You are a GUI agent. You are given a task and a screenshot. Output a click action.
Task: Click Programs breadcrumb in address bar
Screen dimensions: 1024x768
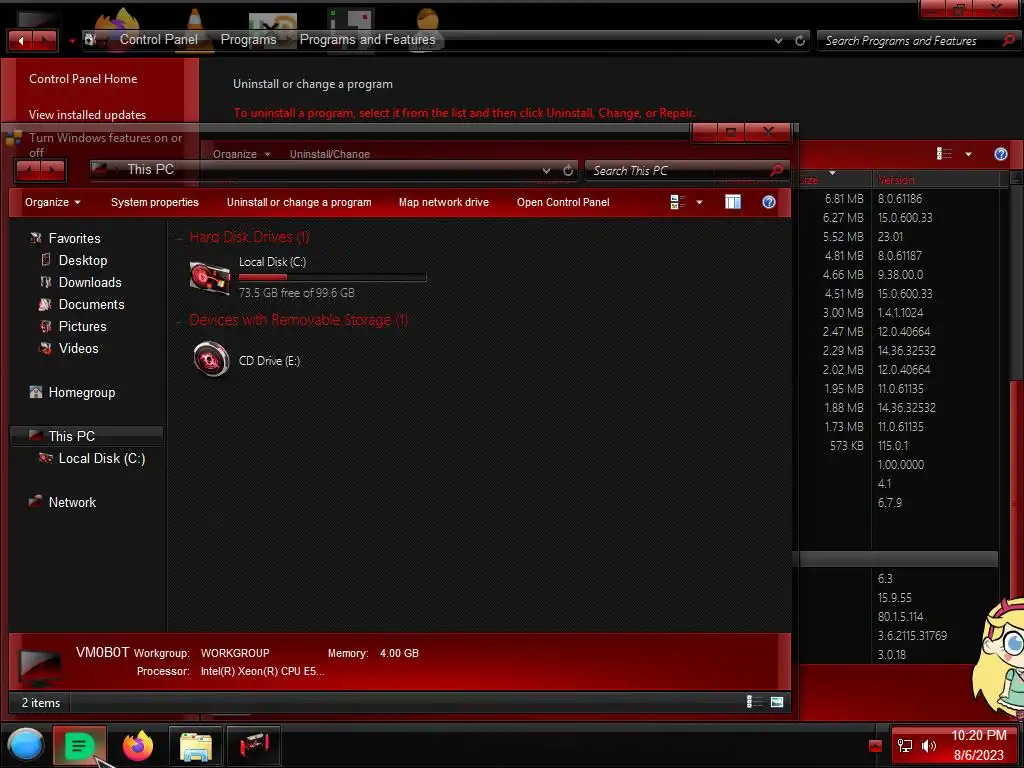coord(248,40)
